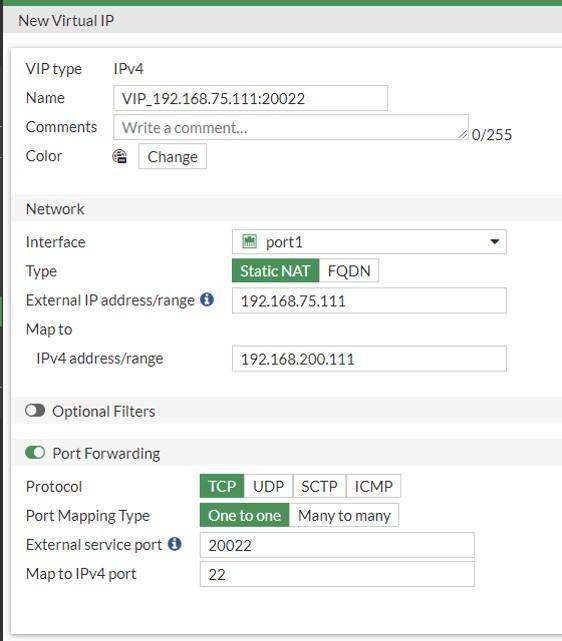The width and height of the screenshot is (562, 641).
Task: Click the Network section header
Action: 287,208
